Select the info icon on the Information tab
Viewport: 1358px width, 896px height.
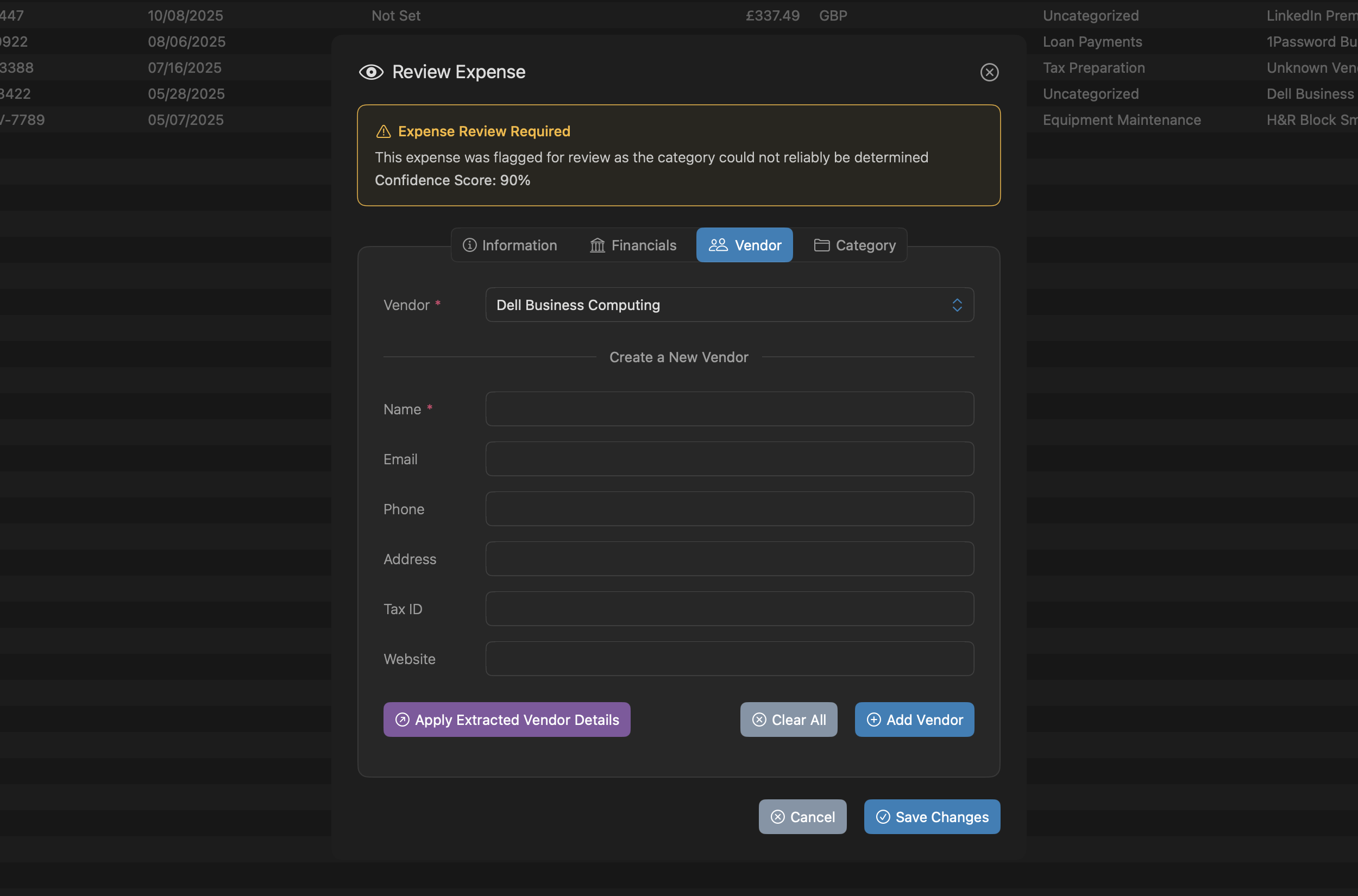[469, 245]
